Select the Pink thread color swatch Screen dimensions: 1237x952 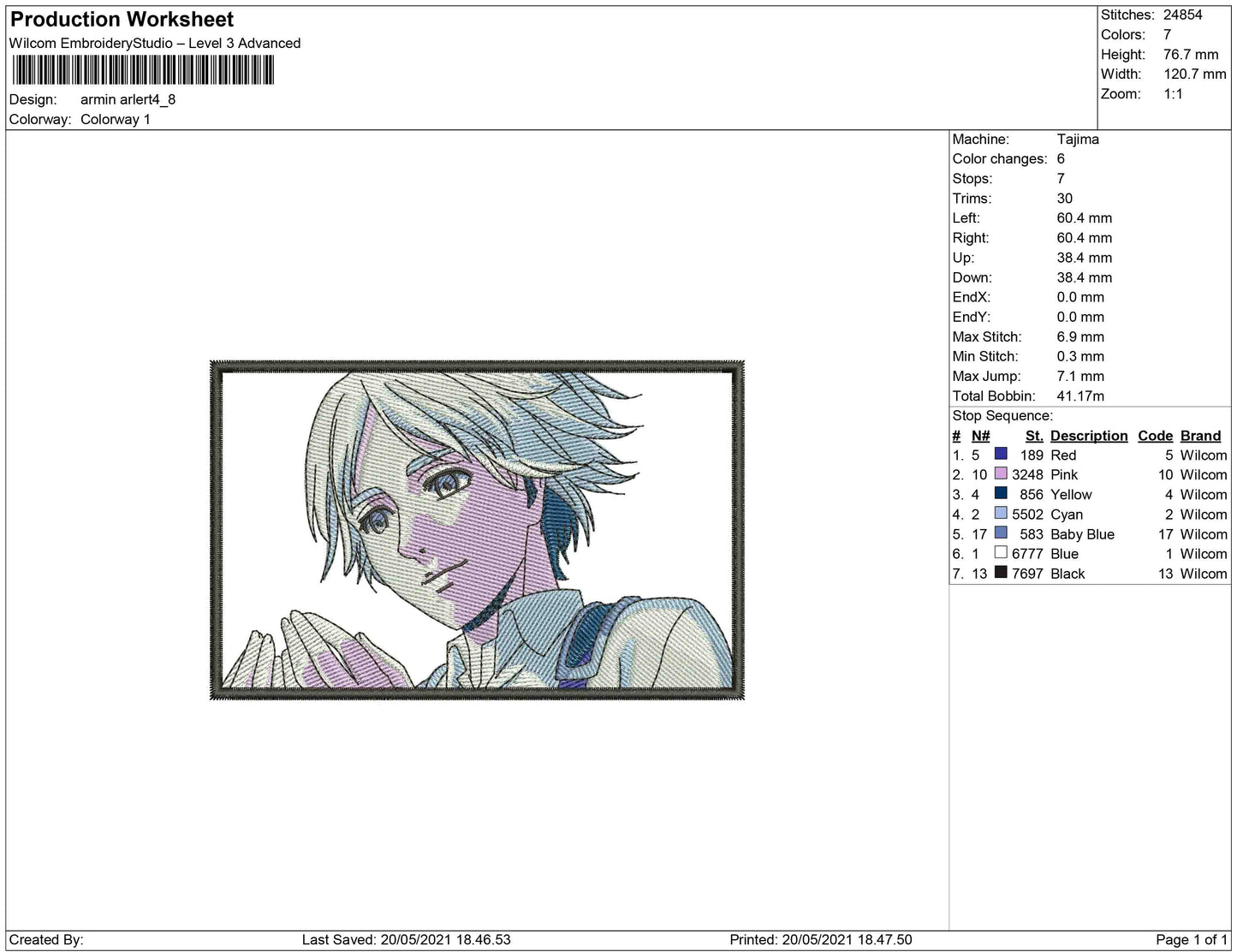point(1000,473)
